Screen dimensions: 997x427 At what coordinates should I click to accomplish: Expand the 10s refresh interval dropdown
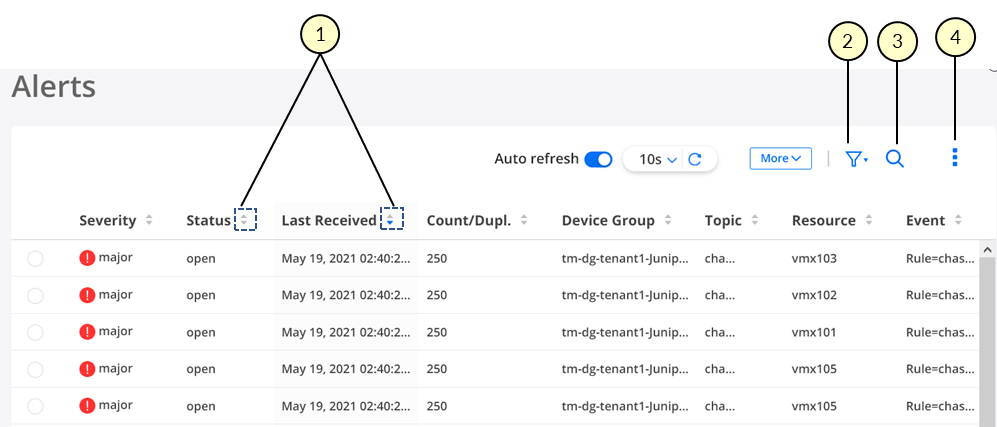[659, 159]
